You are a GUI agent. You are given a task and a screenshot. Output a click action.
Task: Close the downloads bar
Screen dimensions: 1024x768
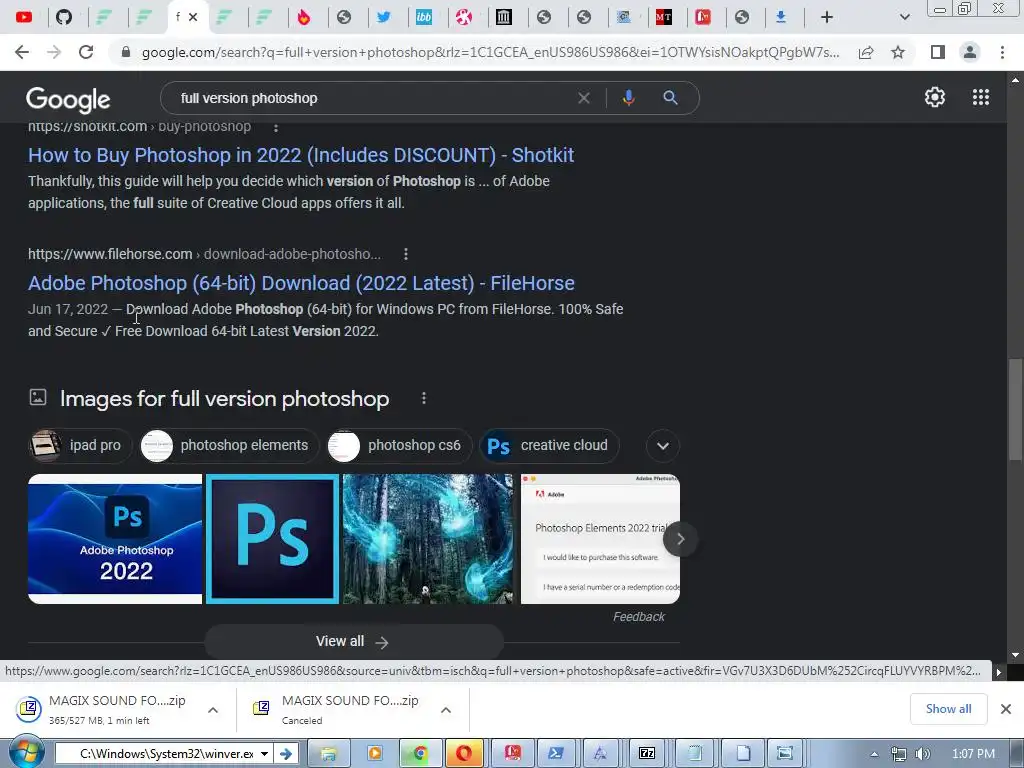(x=1006, y=709)
